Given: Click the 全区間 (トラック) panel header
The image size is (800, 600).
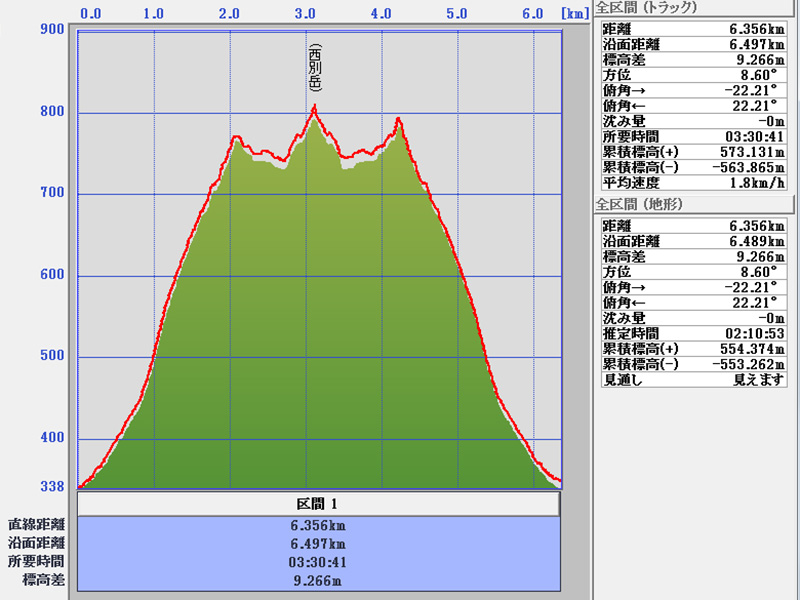Looking at the screenshot, I should tap(646, 8).
